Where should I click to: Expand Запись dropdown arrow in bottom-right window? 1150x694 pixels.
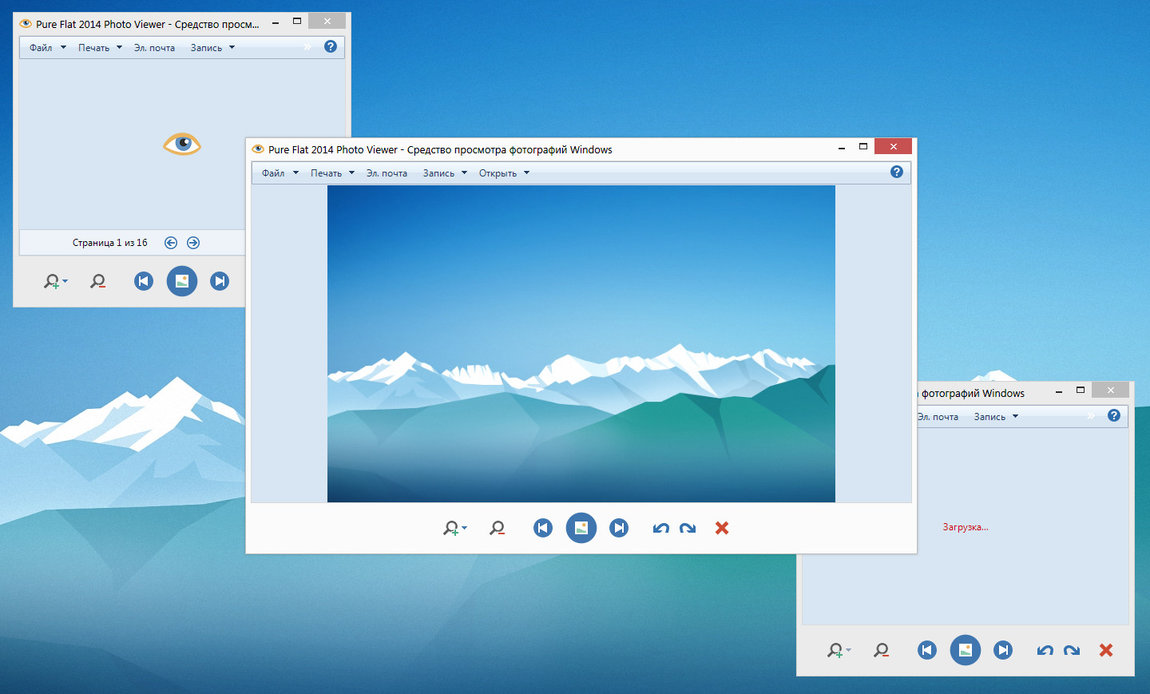point(1015,417)
